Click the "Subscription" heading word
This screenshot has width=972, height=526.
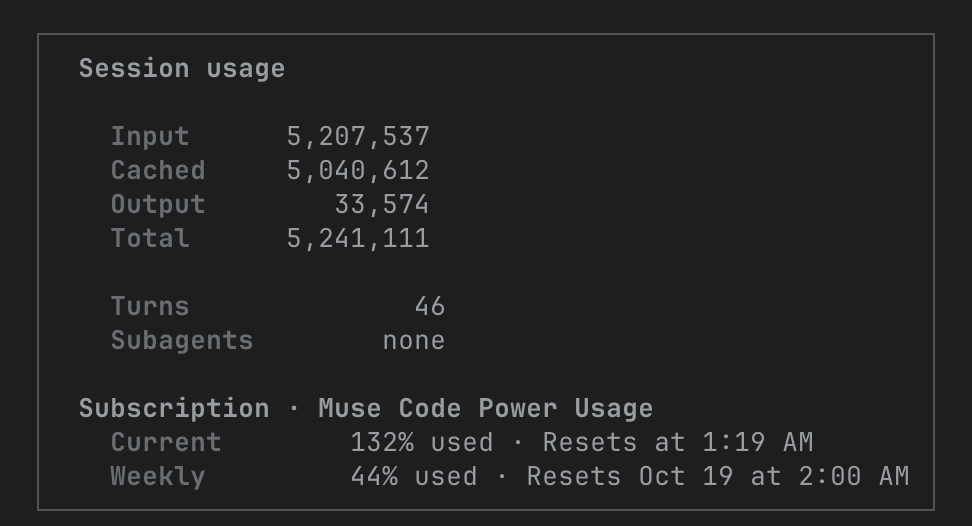click(174, 409)
